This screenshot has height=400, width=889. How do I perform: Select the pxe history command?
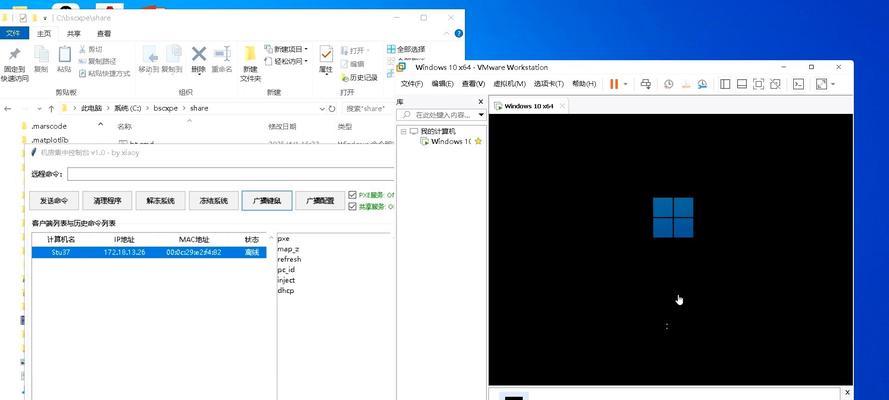click(x=283, y=239)
